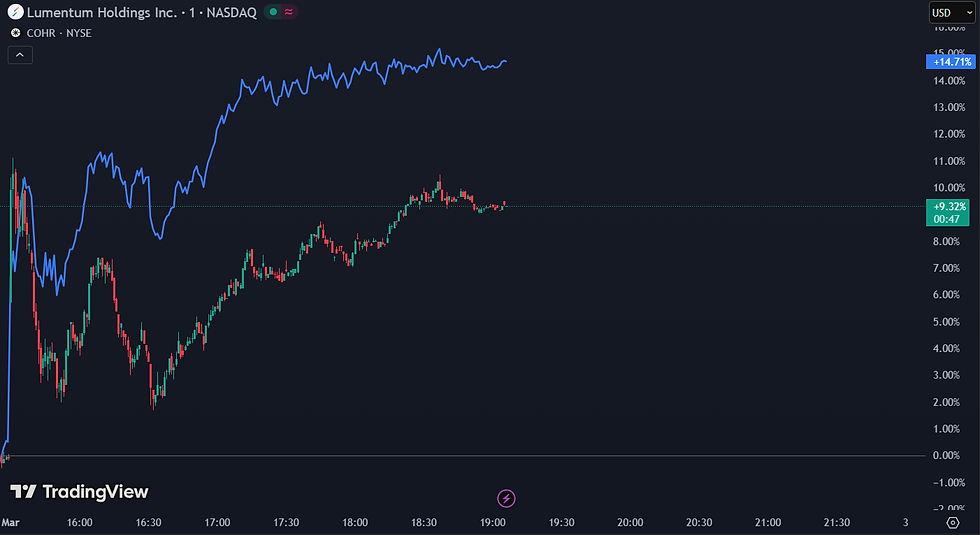Click the 18:00 time axis label
This screenshot has width=980, height=535.
point(354,522)
